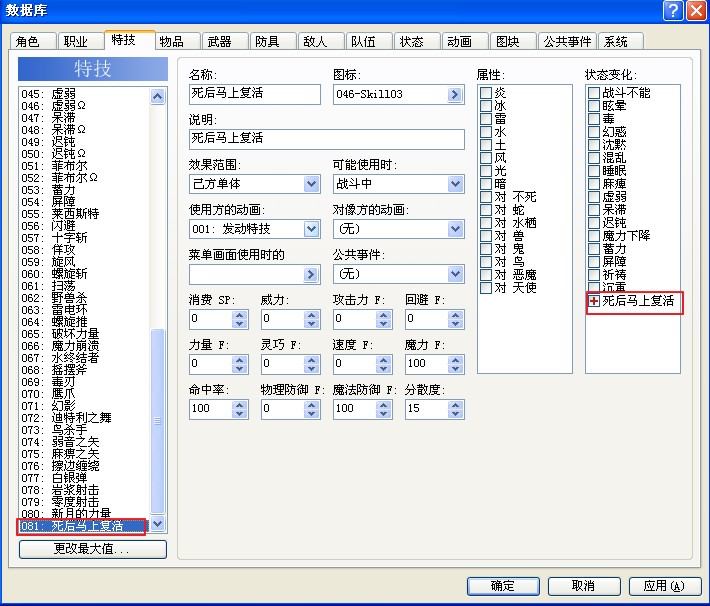This screenshot has height=606, width=710.
Task: Click the skill list scrollbar thumb
Action: point(157,421)
